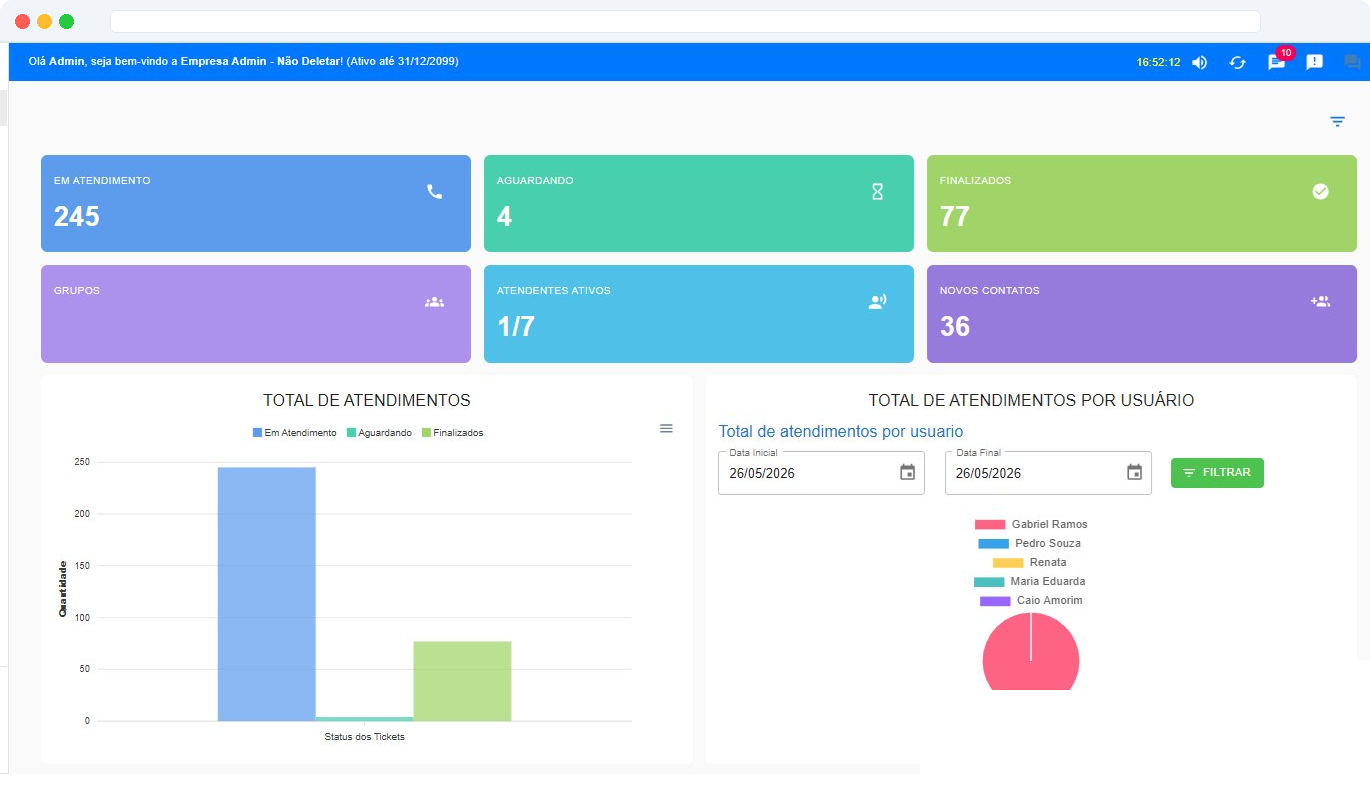Click phone icon on Em Atendimento card

pyautogui.click(x=434, y=191)
